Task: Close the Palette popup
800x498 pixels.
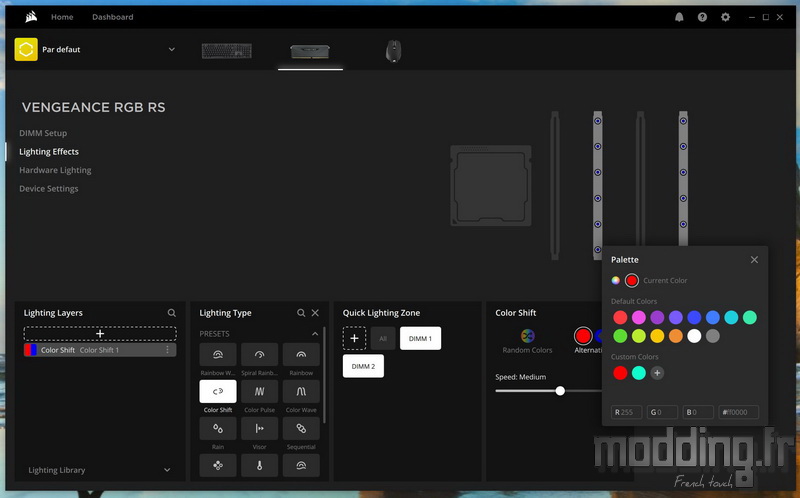Action: pyautogui.click(x=754, y=260)
